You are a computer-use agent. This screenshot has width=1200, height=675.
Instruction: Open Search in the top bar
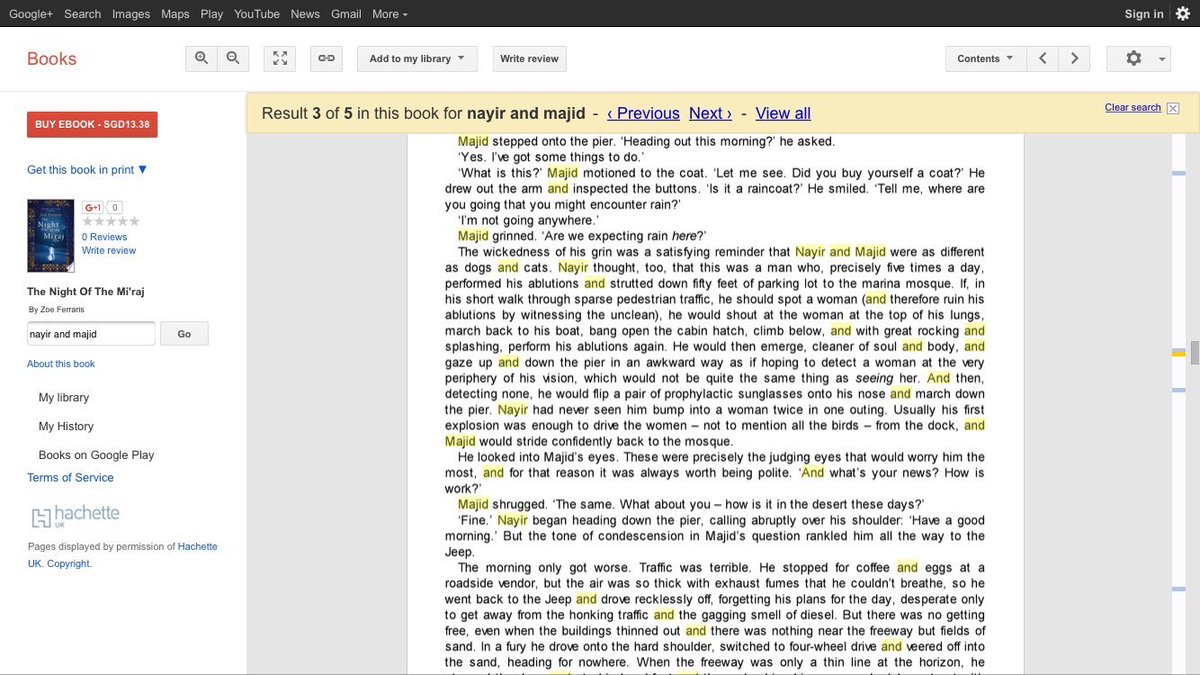pyautogui.click(x=82, y=14)
